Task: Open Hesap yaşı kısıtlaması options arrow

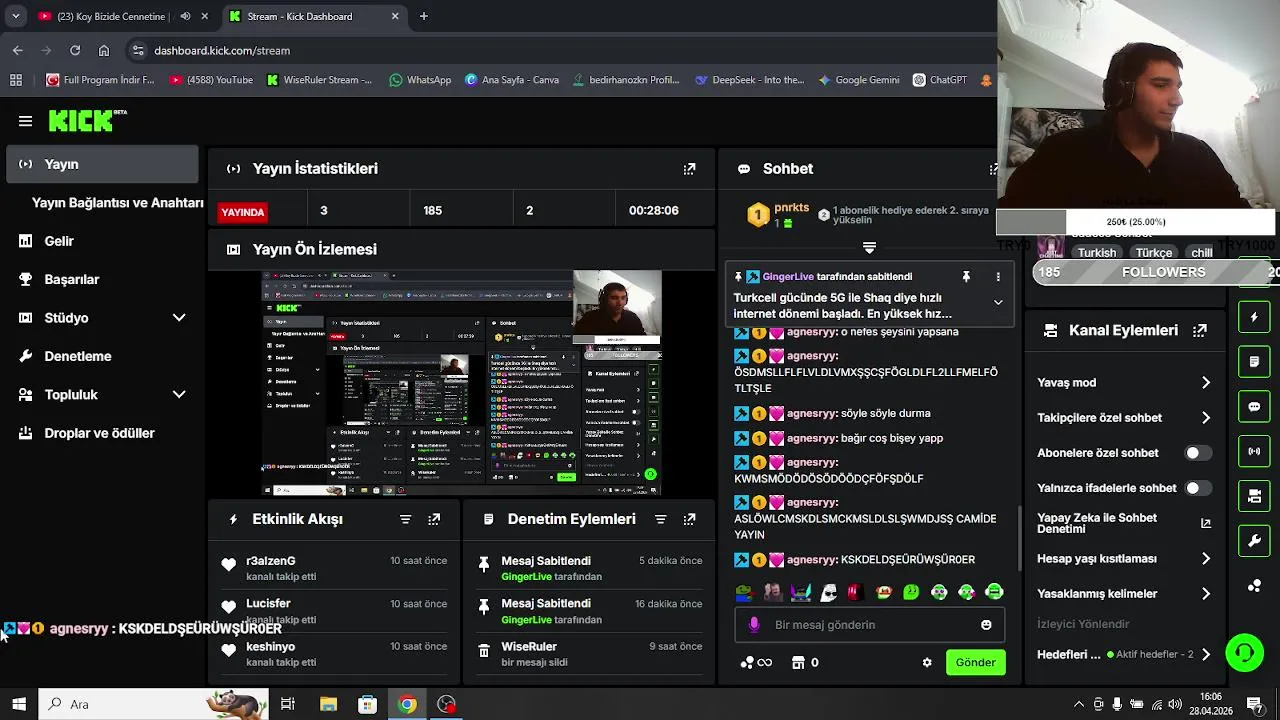Action: (1205, 559)
